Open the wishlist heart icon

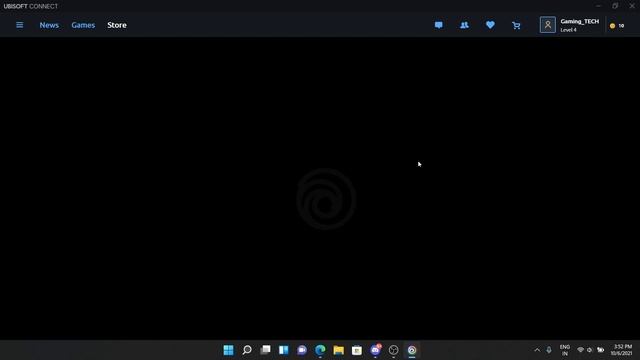click(490, 25)
